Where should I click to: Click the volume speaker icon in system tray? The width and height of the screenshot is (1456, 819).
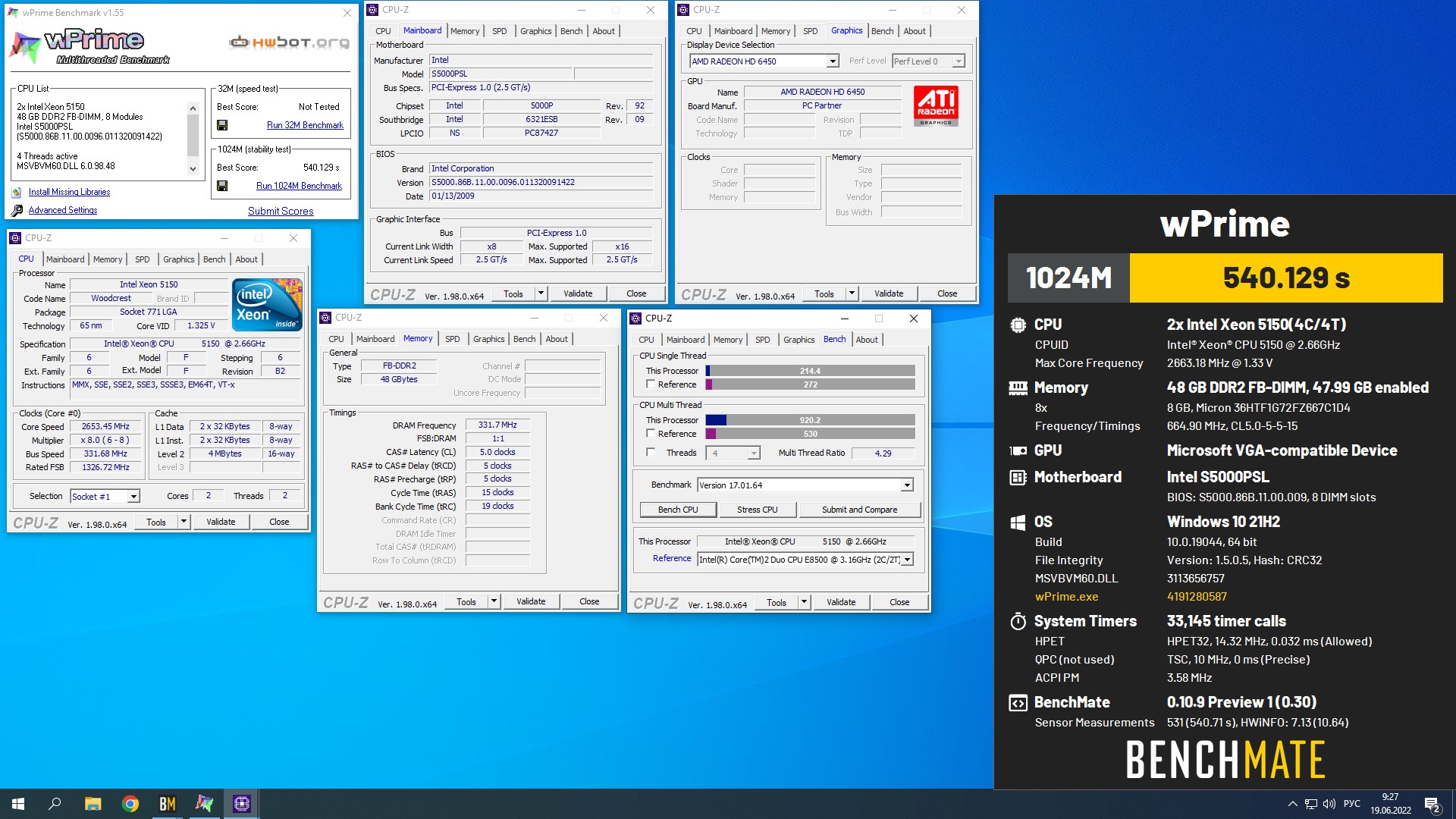click(1329, 804)
